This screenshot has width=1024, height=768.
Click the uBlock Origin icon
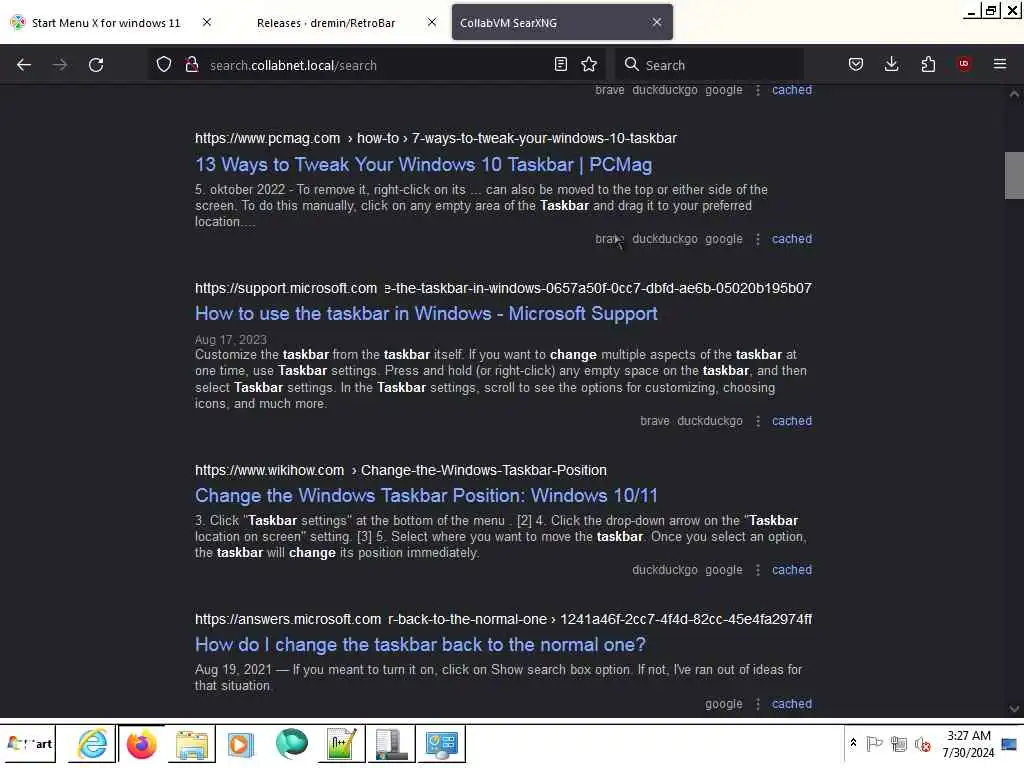(x=964, y=64)
